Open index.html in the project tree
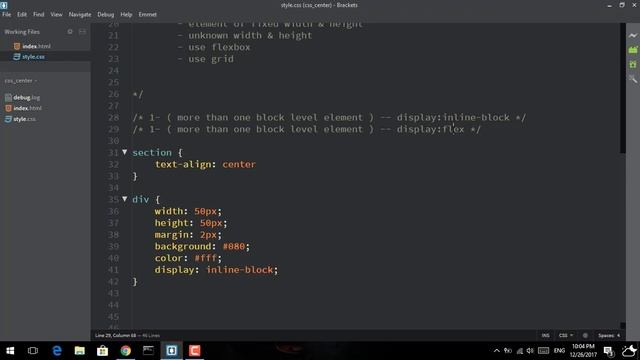Viewport: 640px width, 360px height. tap(27, 108)
